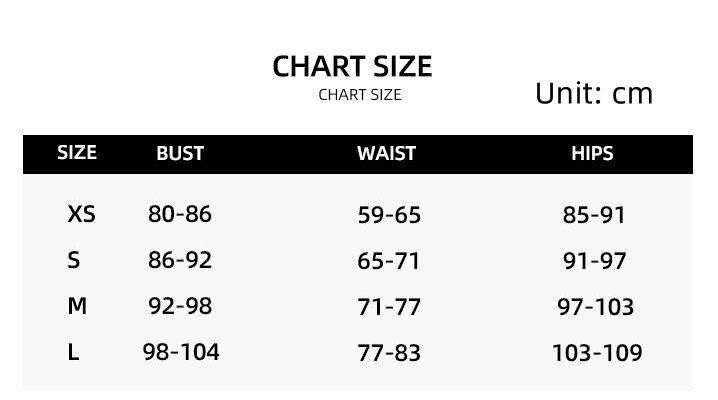Screen dimensions: 718x400
Task: Select the BUST column header
Action: 180,154
